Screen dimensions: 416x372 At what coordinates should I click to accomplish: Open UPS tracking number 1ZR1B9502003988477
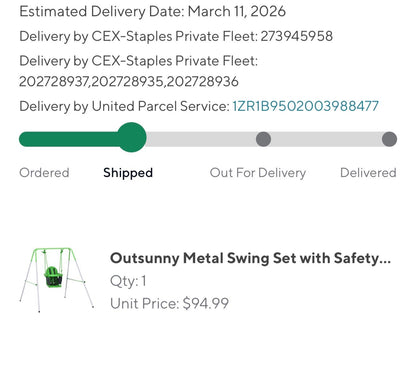tap(305, 106)
